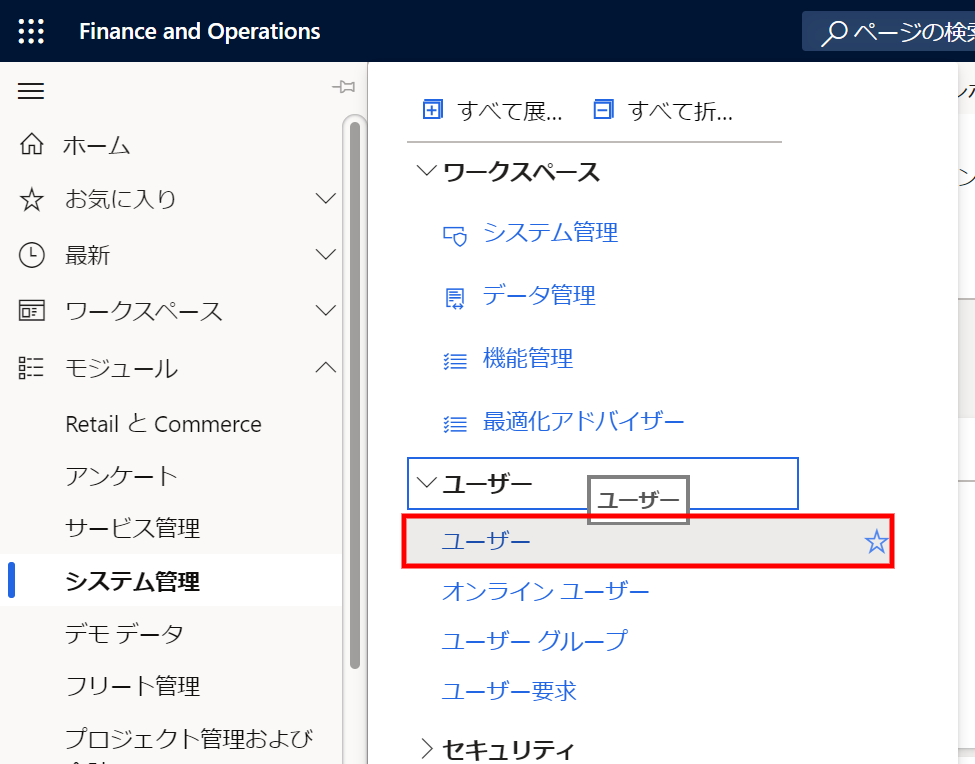Open the 機能管理 workspace link
The image size is (975, 764).
coord(528,358)
